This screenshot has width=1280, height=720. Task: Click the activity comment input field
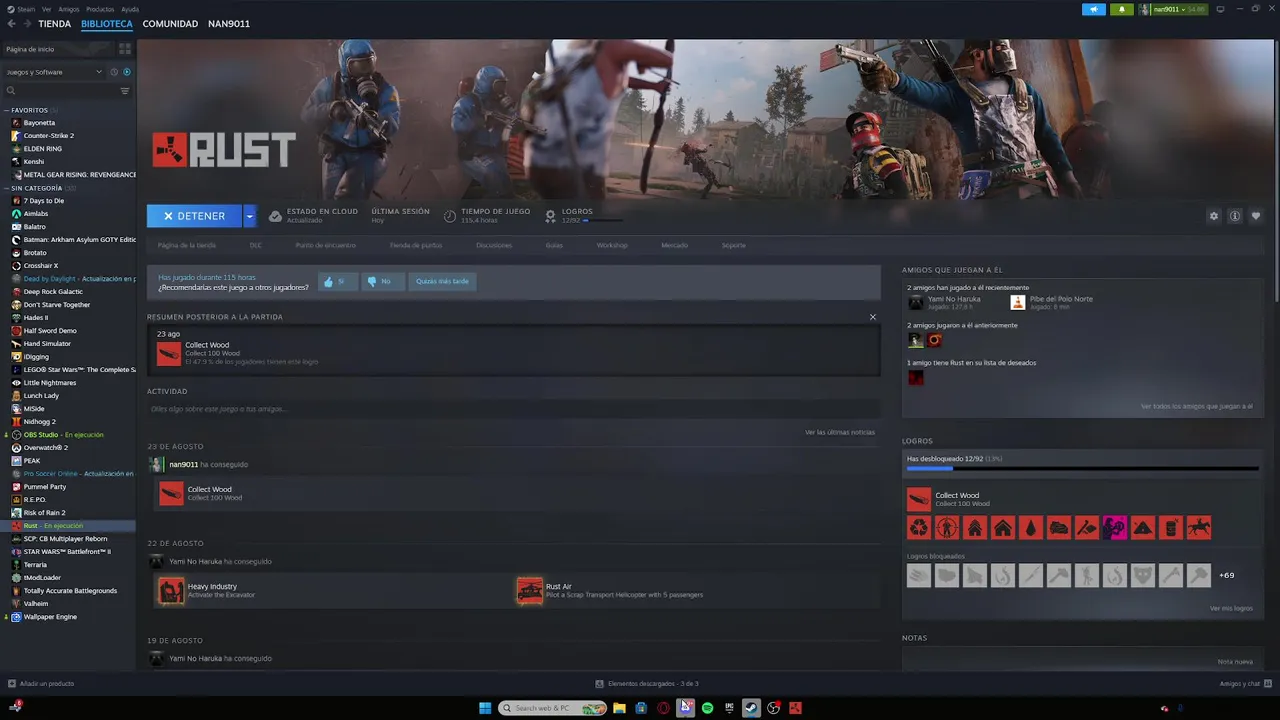click(x=513, y=409)
